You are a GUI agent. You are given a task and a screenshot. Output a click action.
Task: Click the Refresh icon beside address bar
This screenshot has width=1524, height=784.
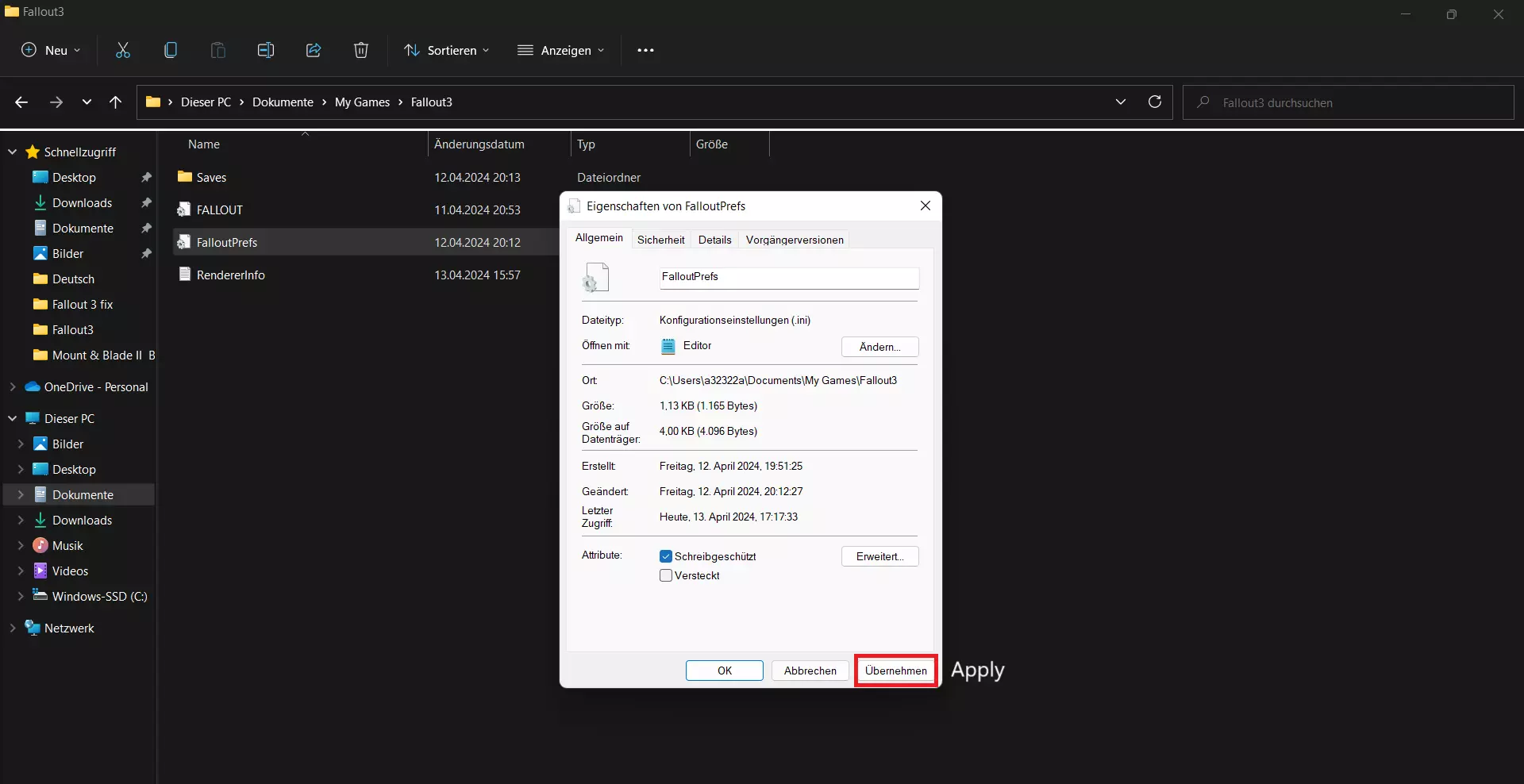click(x=1155, y=102)
